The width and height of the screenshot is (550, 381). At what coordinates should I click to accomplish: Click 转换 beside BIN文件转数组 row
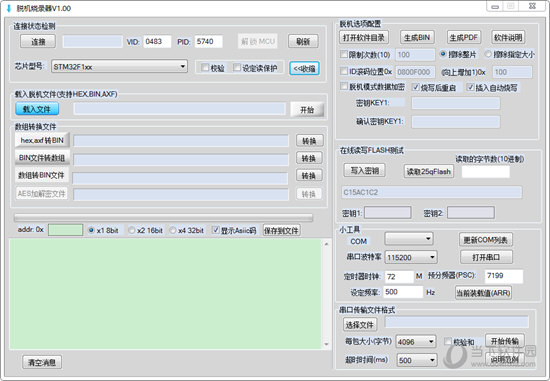(x=309, y=158)
